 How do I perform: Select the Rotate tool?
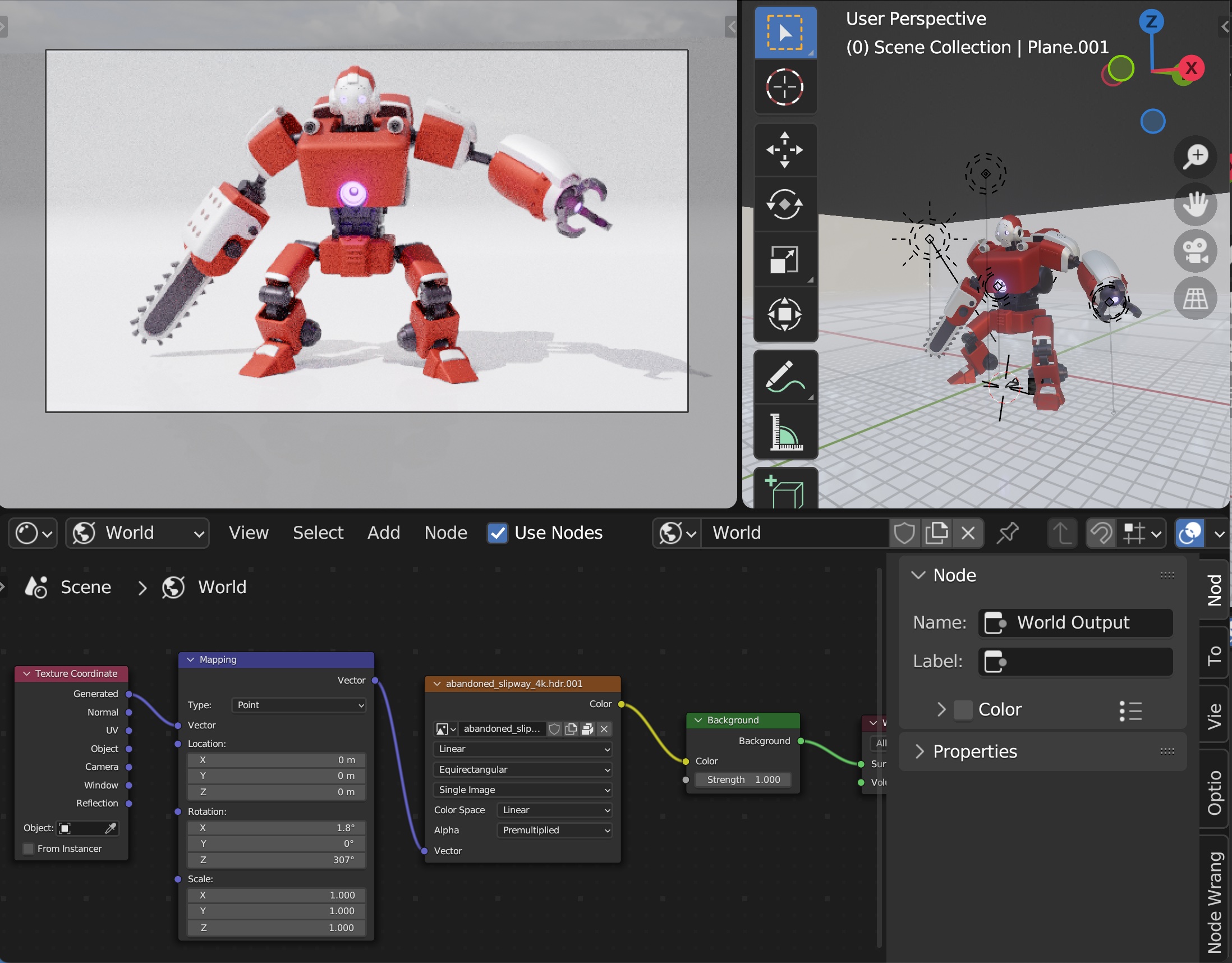(785, 204)
